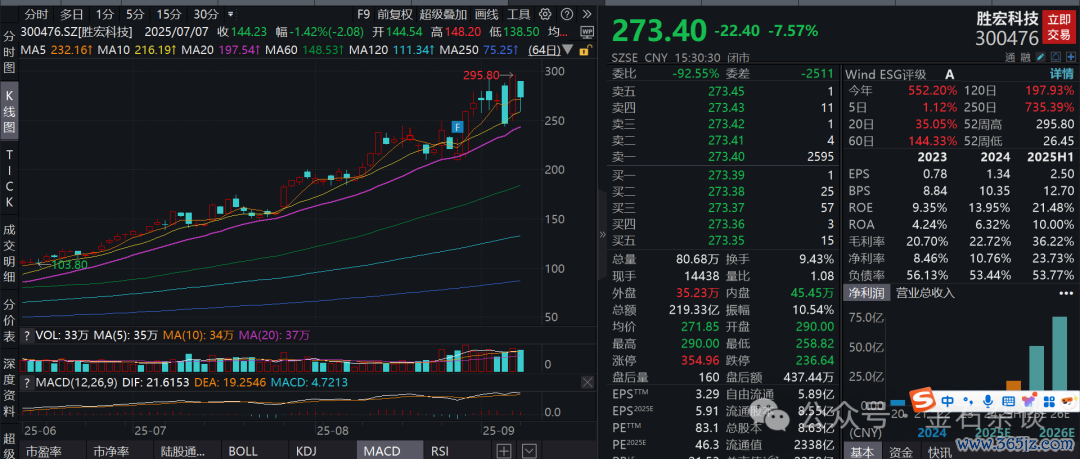Click the 卖一 273.40 order row
Image resolution: width=1080 pixels, height=459 pixels.
[x=723, y=158]
